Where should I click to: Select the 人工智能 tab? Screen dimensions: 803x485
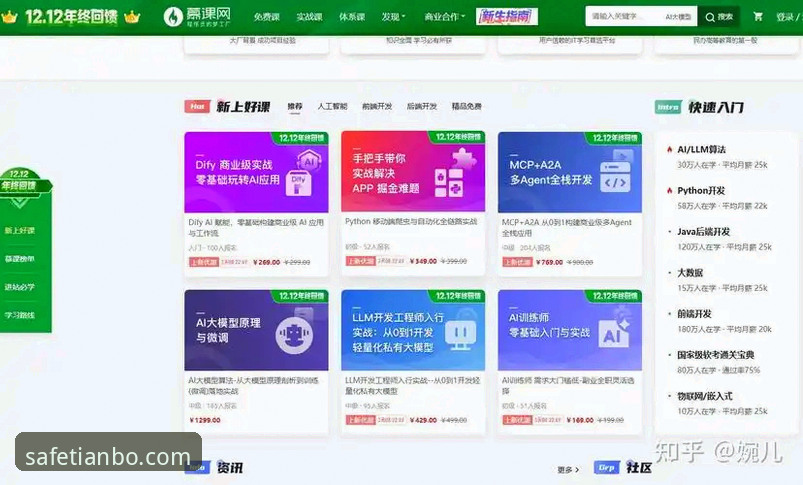pyautogui.click(x=332, y=107)
